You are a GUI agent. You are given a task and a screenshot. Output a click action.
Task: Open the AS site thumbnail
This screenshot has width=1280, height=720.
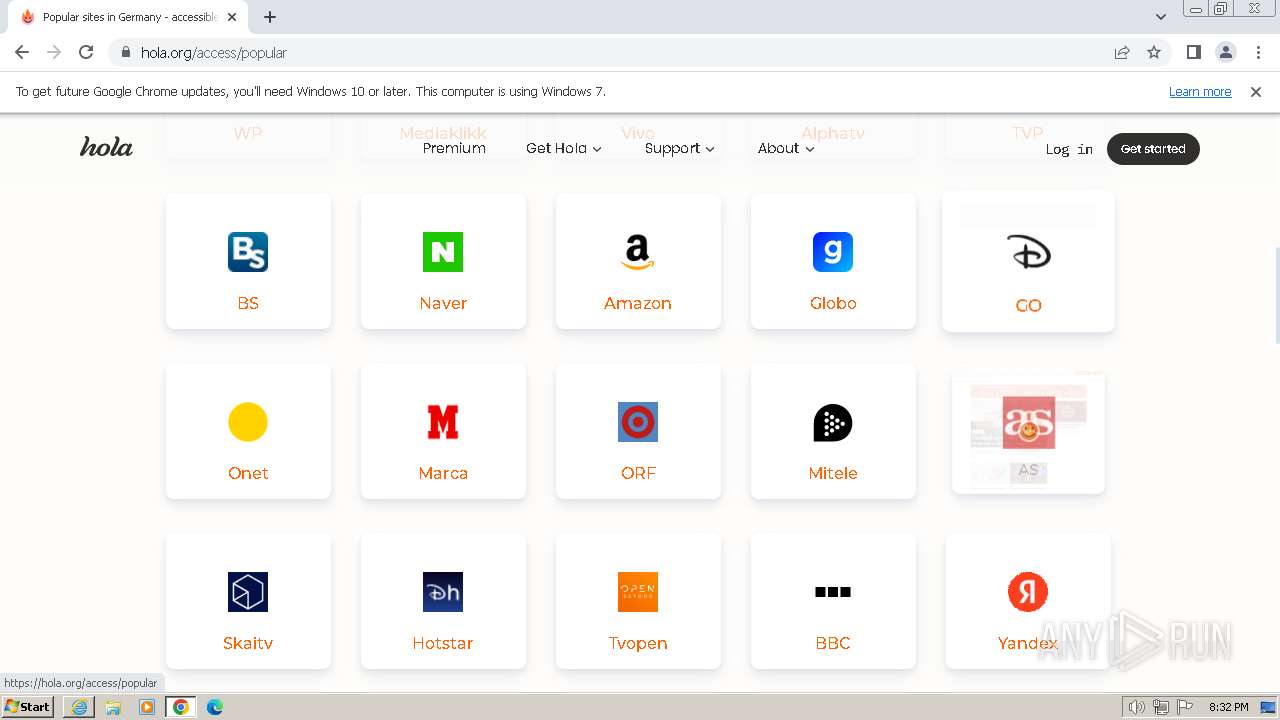pos(1028,433)
